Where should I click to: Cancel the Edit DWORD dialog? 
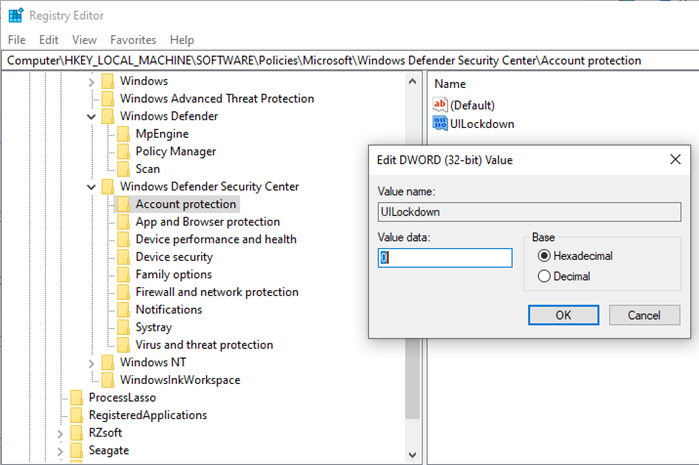click(x=643, y=315)
